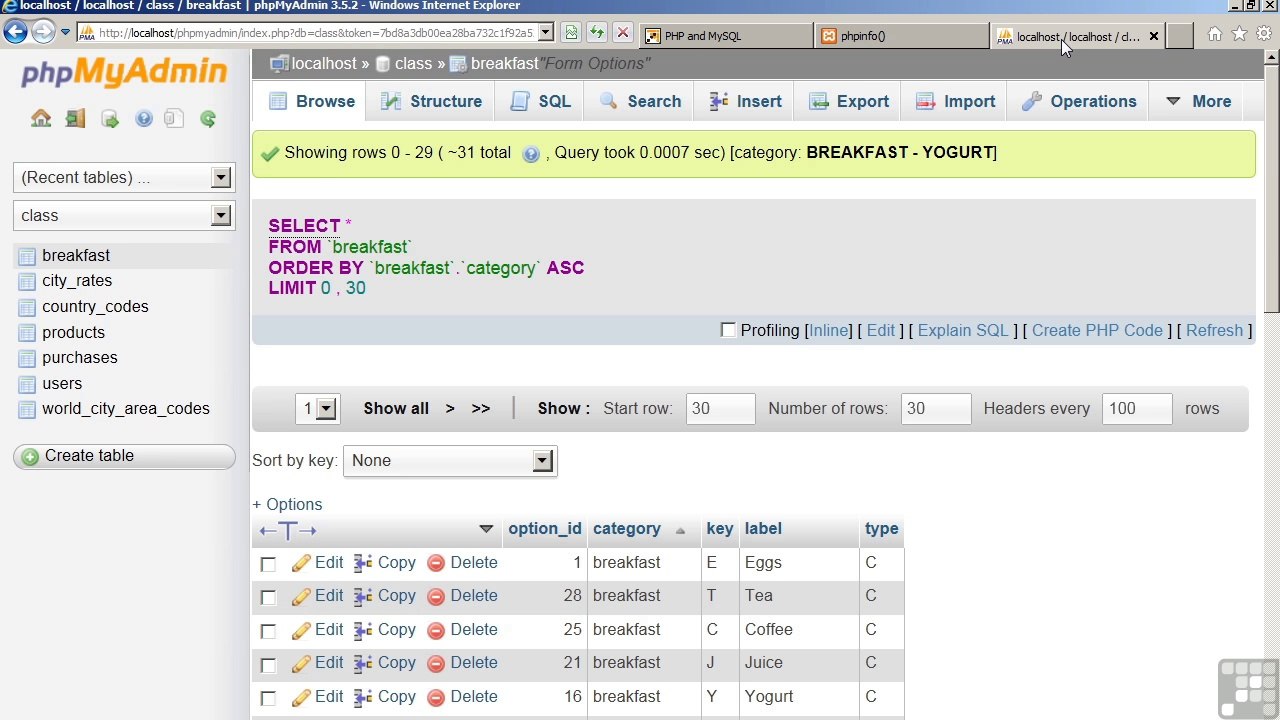1280x720 pixels.
Task: Switch to the Structure tab
Action: coord(431,101)
